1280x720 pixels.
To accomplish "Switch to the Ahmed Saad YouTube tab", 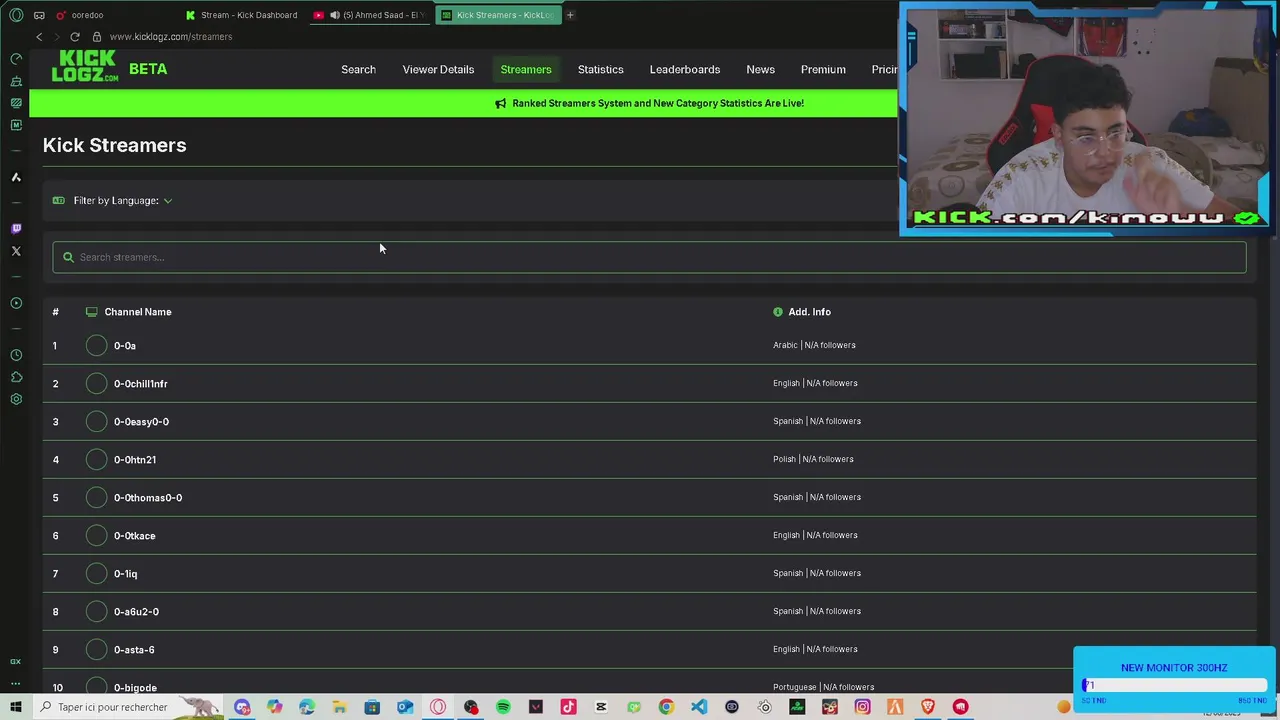I will (369, 15).
